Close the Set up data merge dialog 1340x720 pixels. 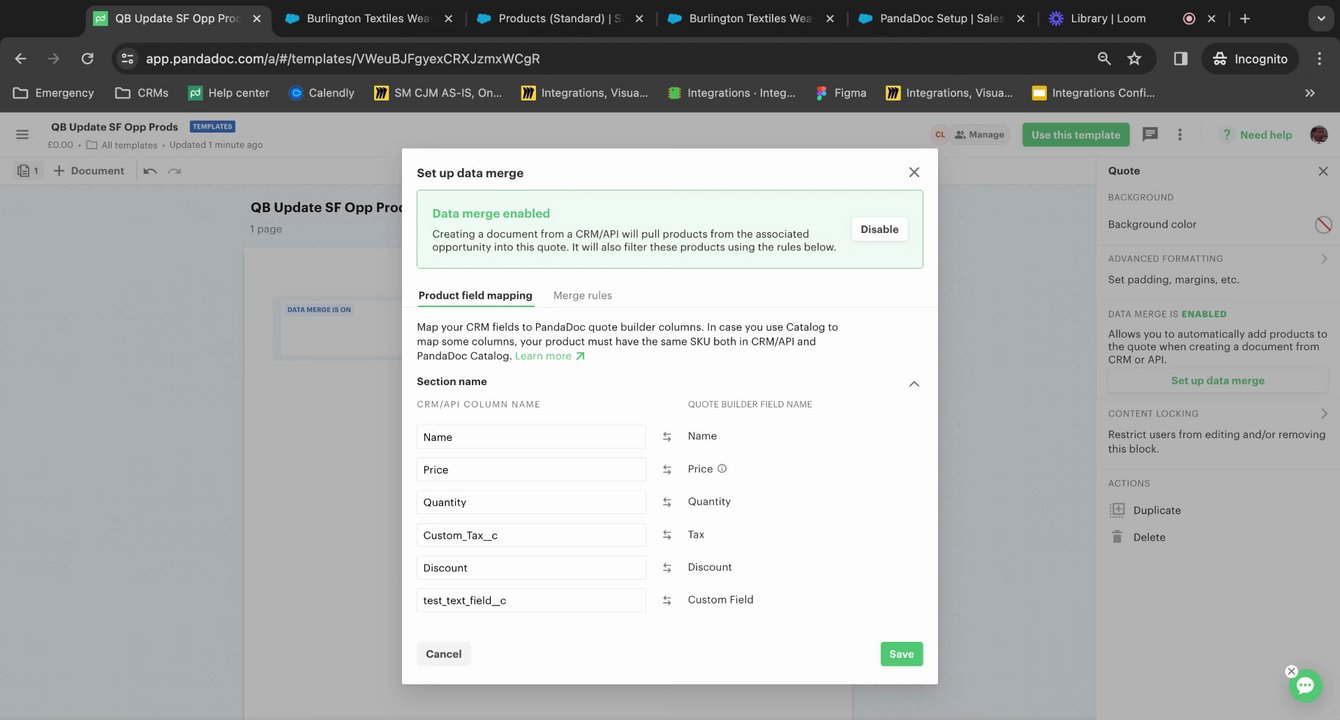coord(914,172)
